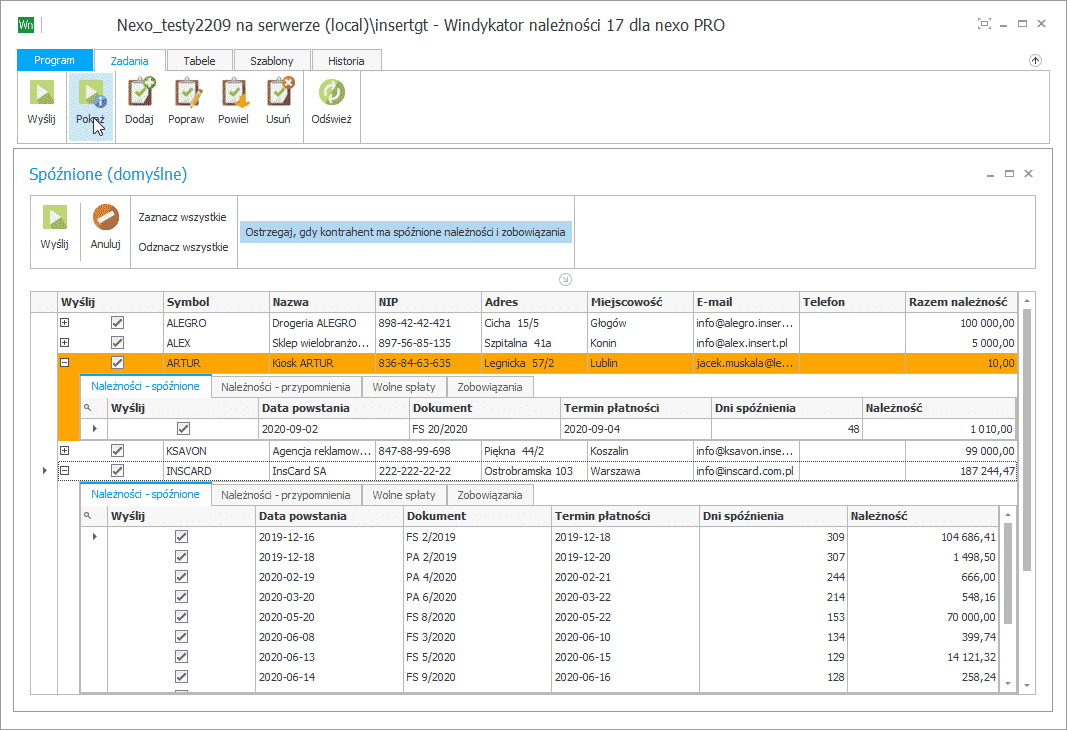Collapse the INSCARD row details
The height and width of the screenshot is (730, 1067).
[x=65, y=471]
